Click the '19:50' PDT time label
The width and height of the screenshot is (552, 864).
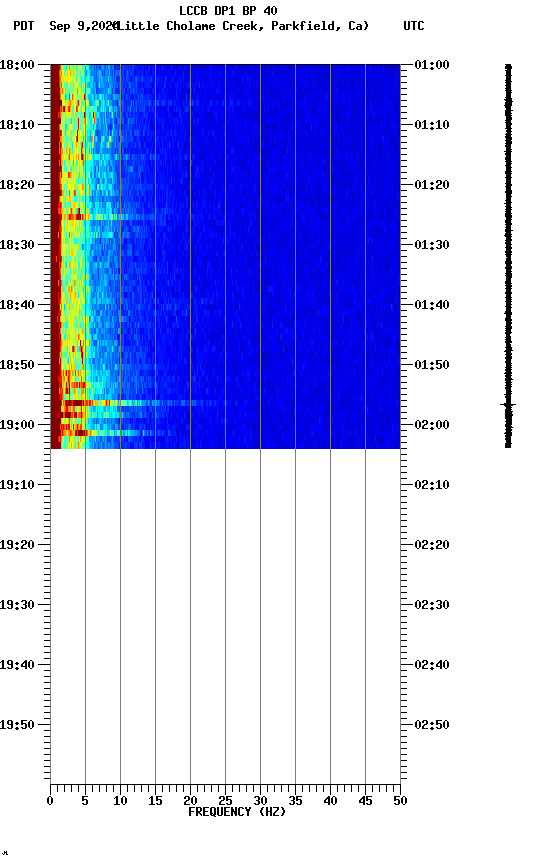point(17,725)
